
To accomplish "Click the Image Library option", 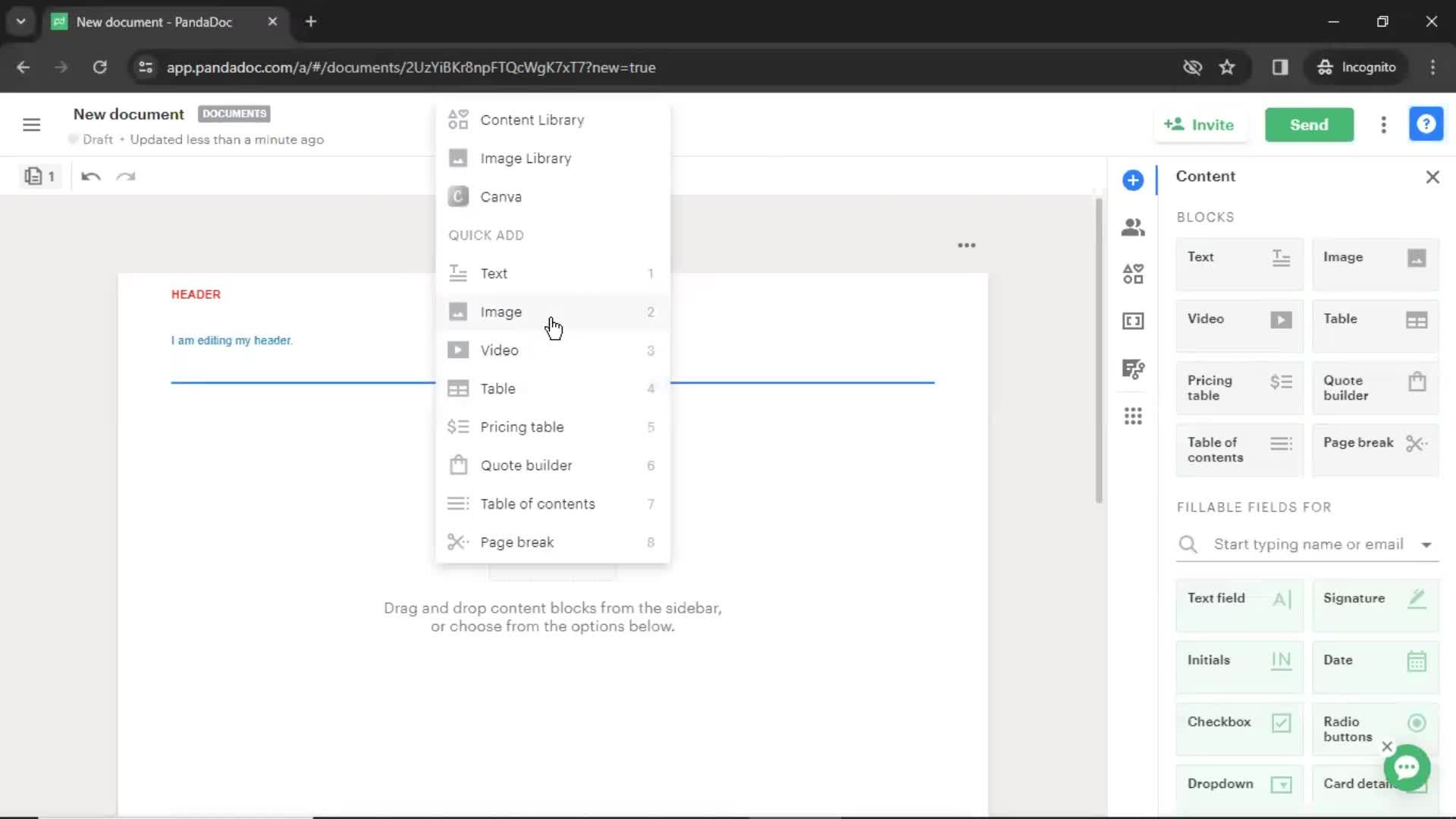I will (x=527, y=158).
